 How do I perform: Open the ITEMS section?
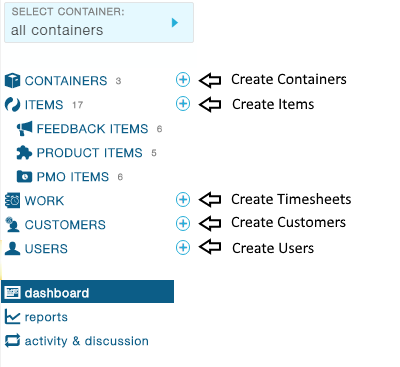pos(44,105)
